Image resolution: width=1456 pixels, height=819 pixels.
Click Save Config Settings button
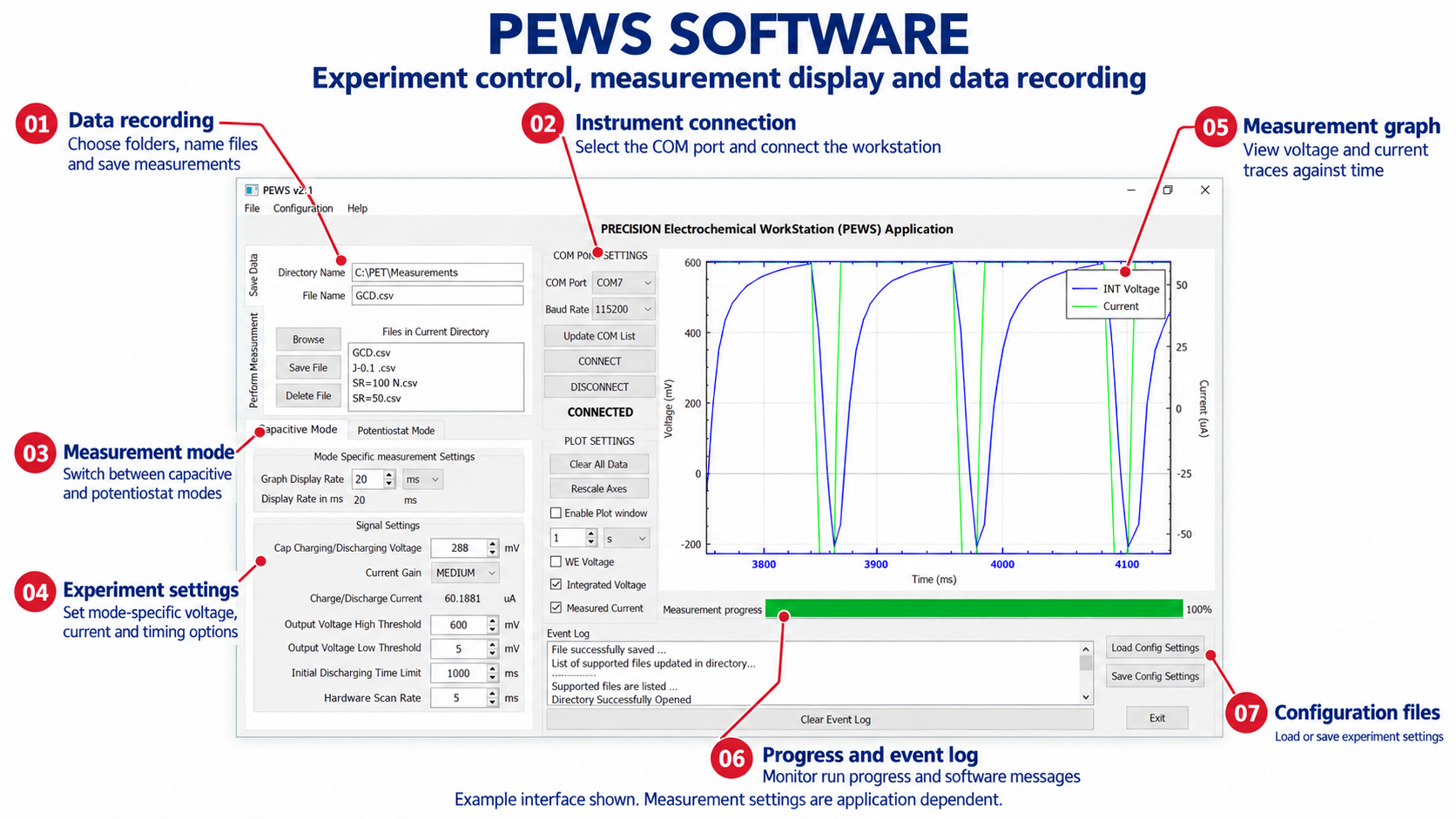1156,676
